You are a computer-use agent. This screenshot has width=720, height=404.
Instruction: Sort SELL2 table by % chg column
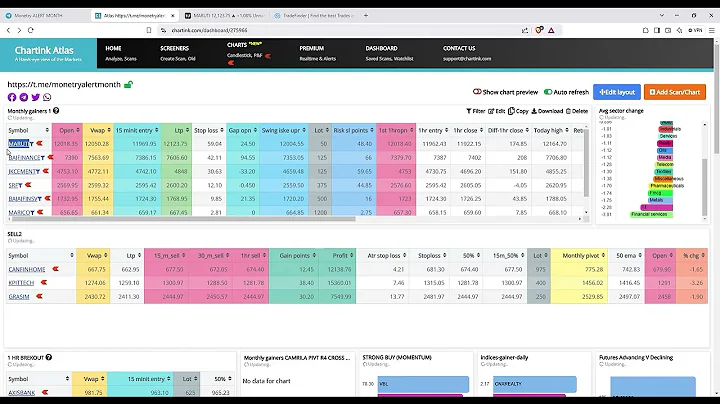point(694,255)
